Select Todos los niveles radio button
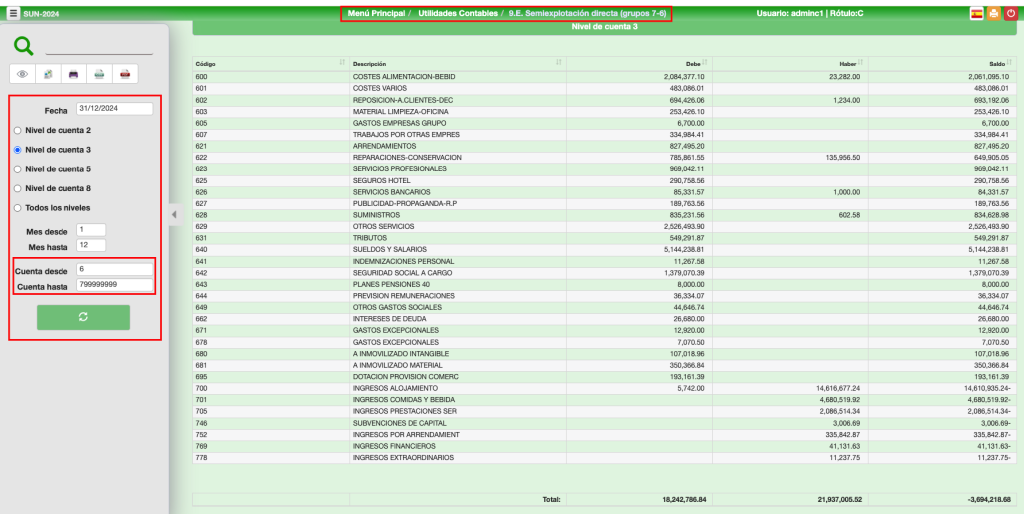 [x=18, y=208]
